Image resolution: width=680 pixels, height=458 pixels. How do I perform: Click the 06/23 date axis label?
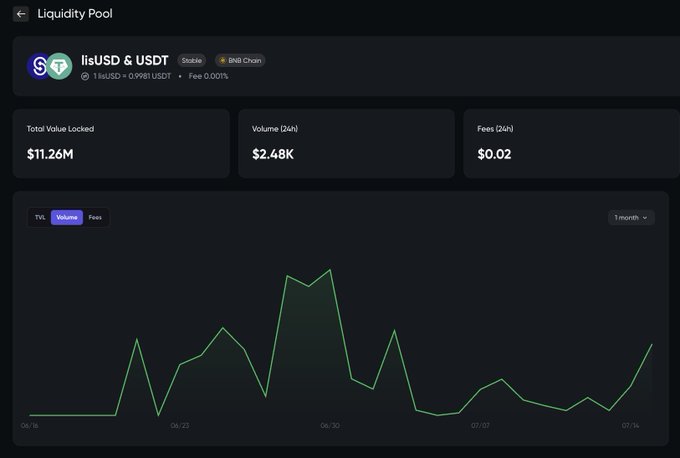click(x=180, y=425)
